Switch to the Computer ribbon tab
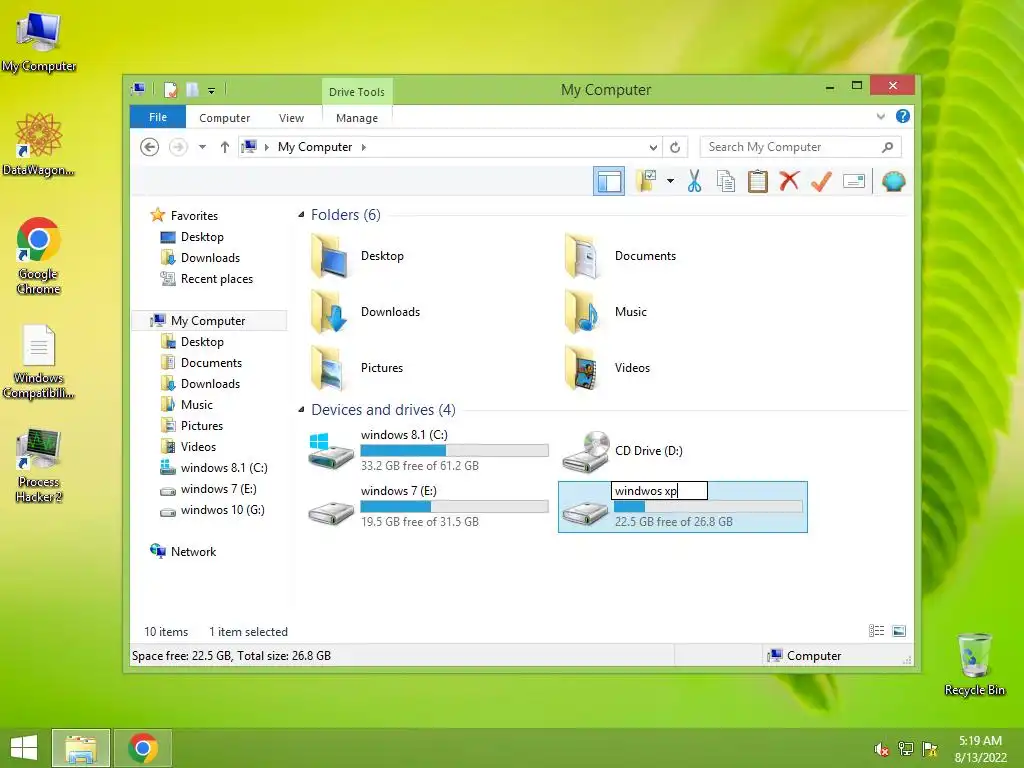1024x768 pixels. click(224, 118)
